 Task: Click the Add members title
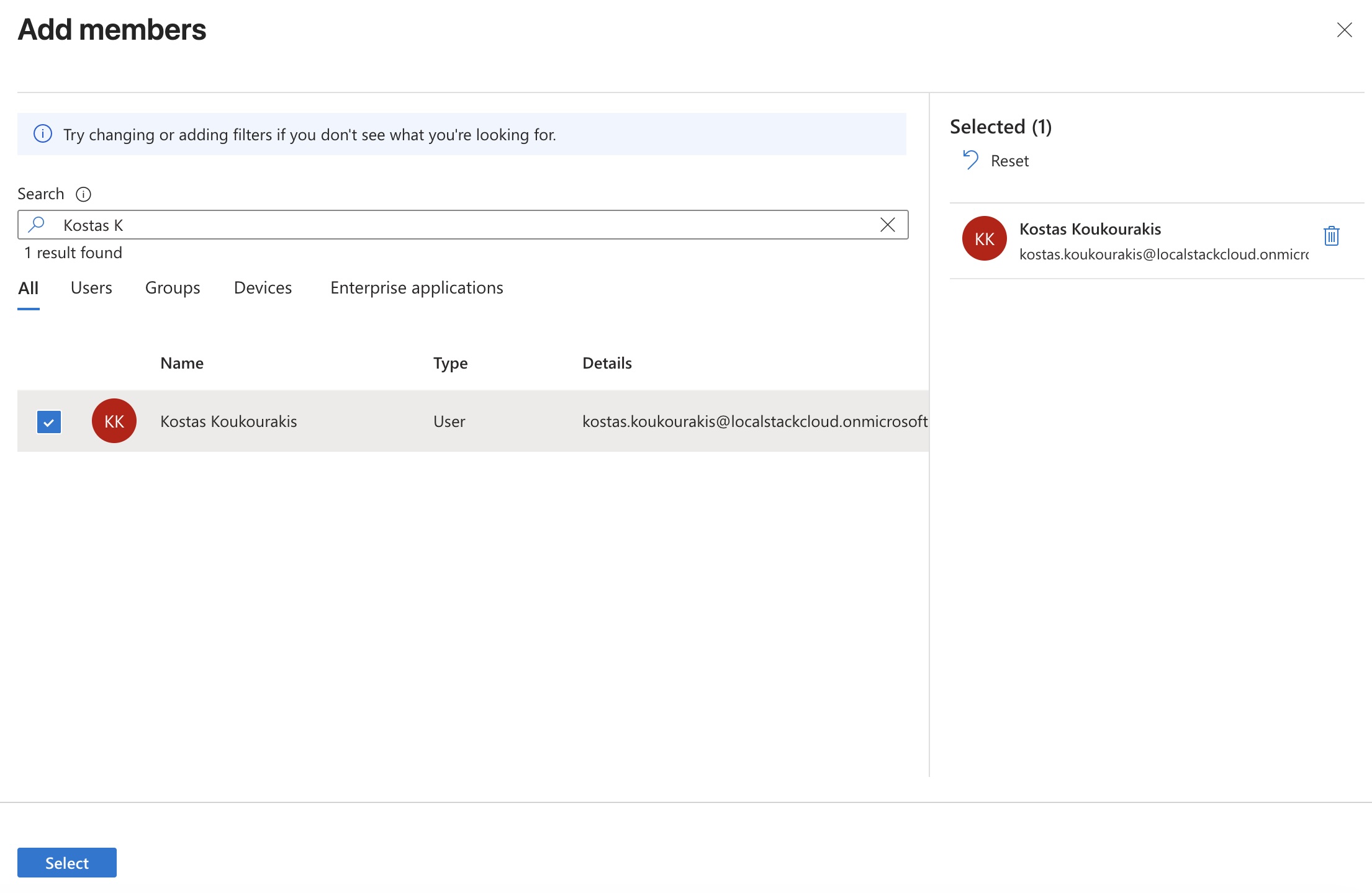[112, 30]
